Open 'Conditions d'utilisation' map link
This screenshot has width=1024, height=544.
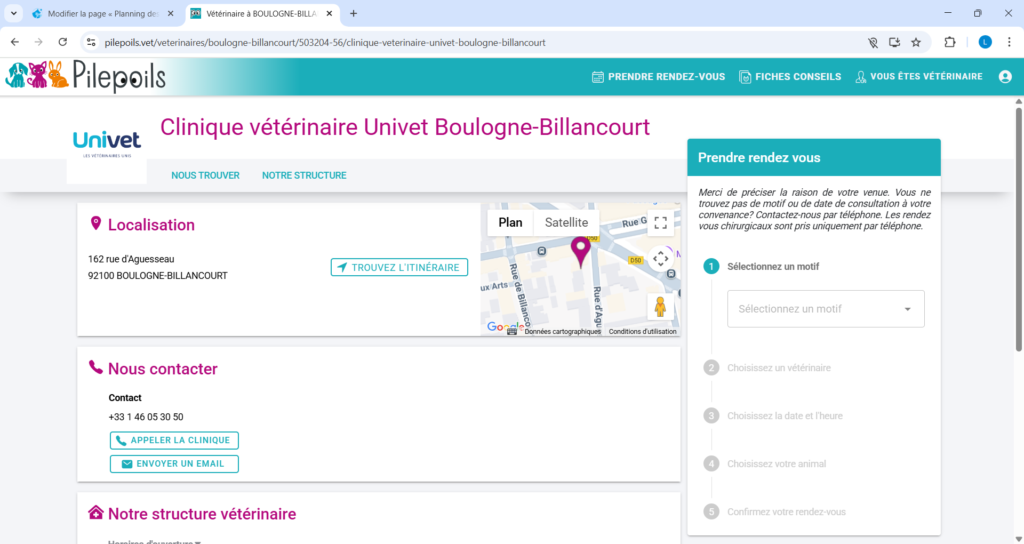pyautogui.click(x=643, y=332)
